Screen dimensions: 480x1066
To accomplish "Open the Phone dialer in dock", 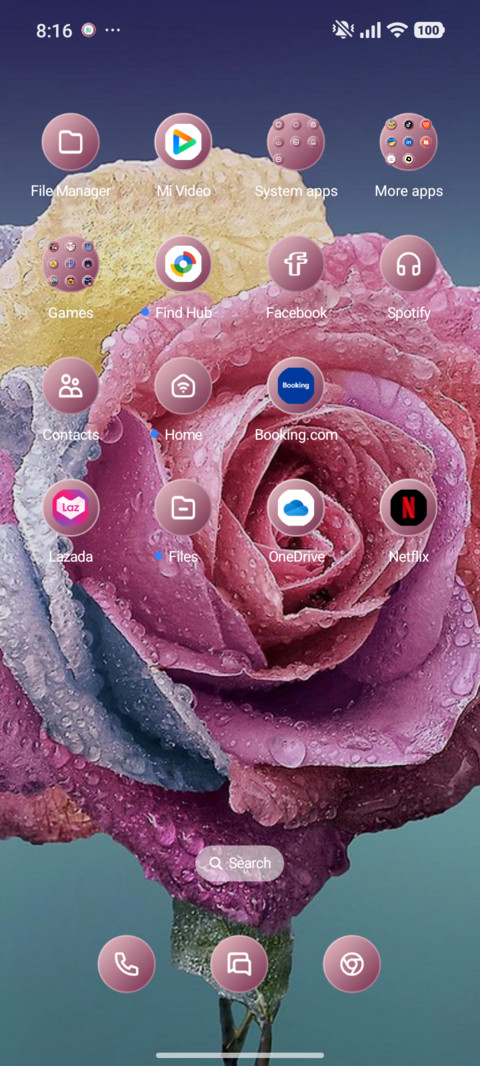I will (x=126, y=964).
